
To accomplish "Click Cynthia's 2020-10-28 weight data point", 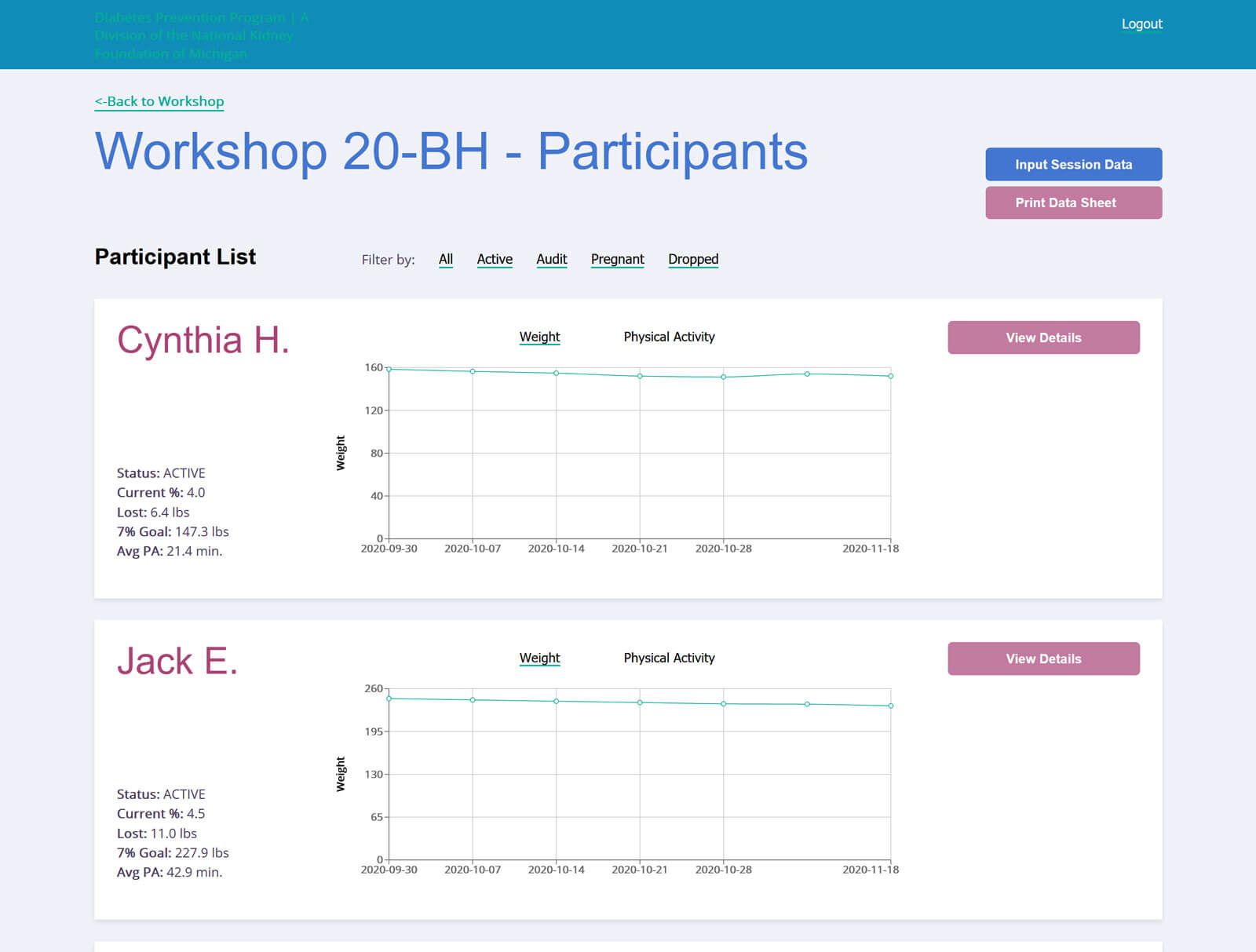I will pos(724,377).
